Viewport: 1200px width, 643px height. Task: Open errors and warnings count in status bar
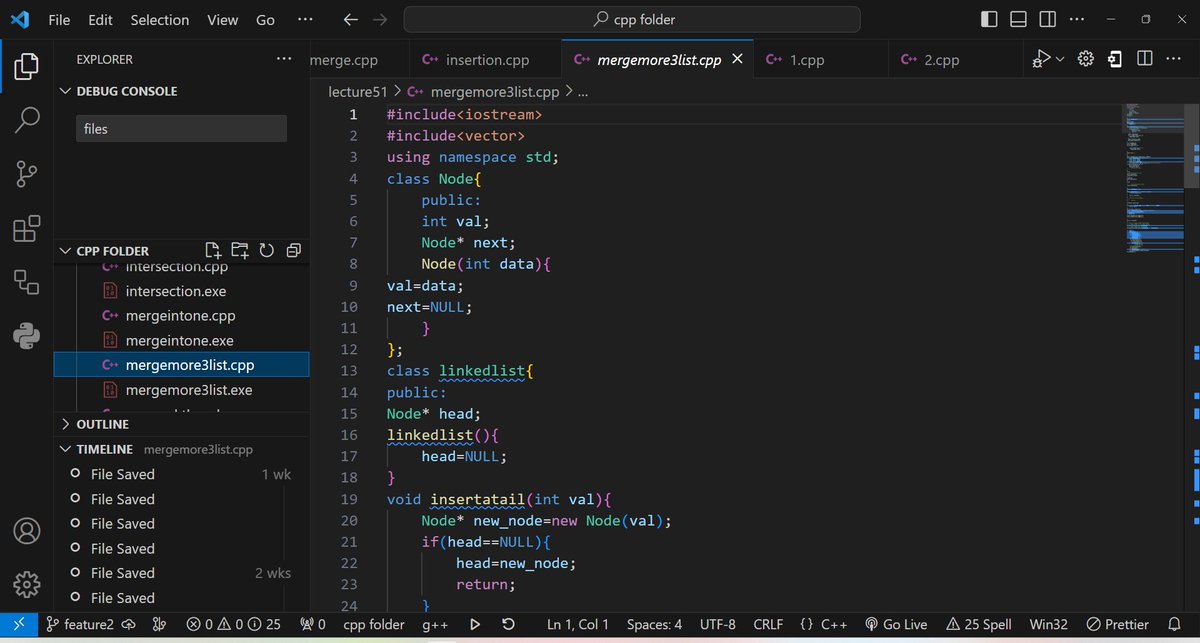point(233,624)
